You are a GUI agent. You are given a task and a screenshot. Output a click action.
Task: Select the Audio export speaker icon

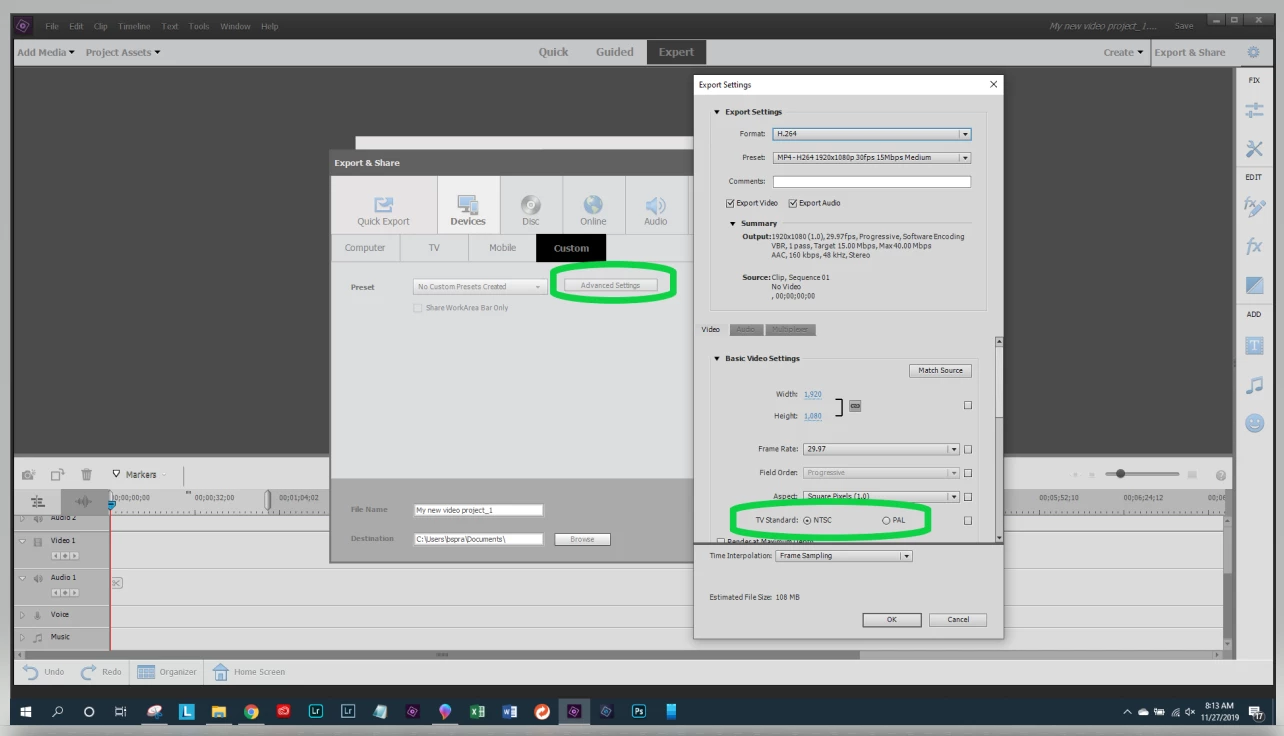[x=655, y=205]
